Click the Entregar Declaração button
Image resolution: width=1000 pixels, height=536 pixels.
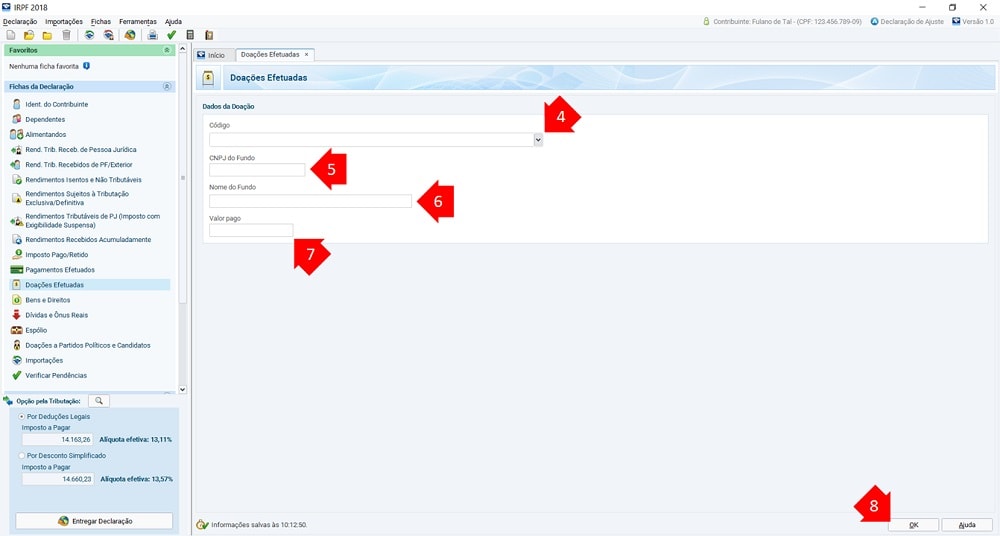(94, 521)
